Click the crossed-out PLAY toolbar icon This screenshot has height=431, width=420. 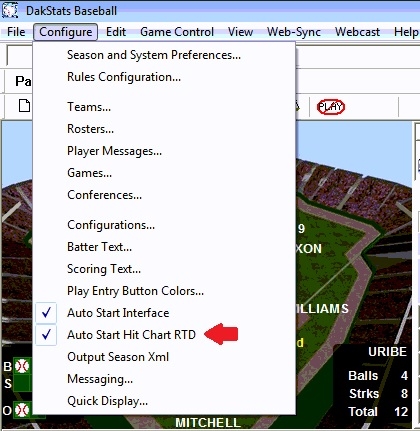pos(331,107)
